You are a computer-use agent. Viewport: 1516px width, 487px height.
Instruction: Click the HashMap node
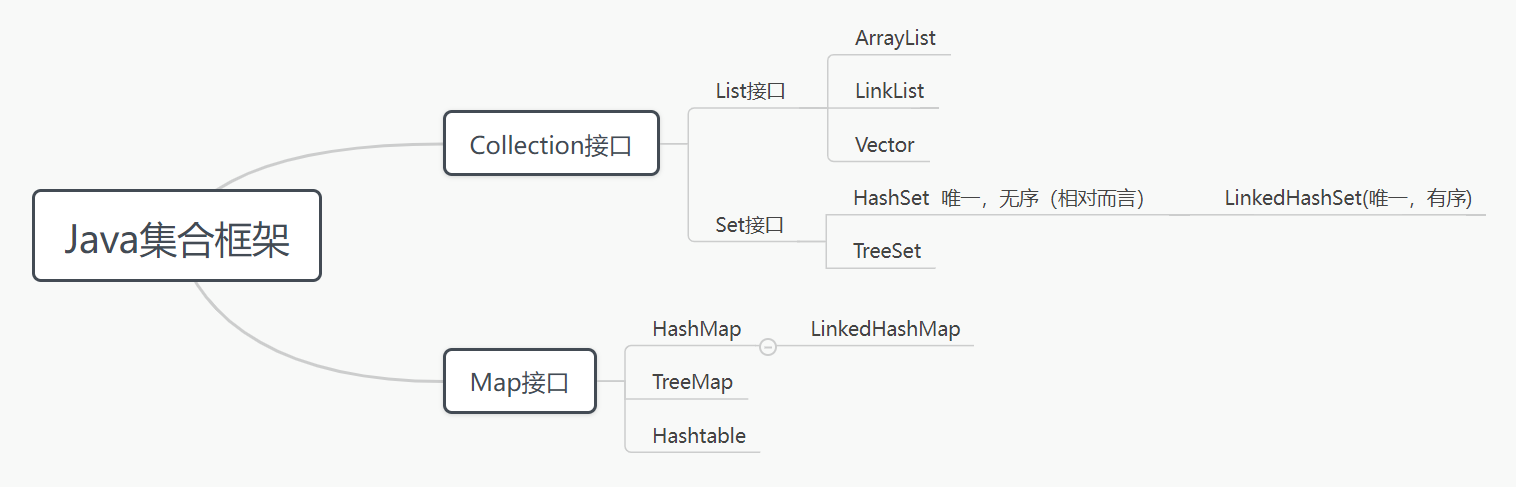click(x=696, y=329)
